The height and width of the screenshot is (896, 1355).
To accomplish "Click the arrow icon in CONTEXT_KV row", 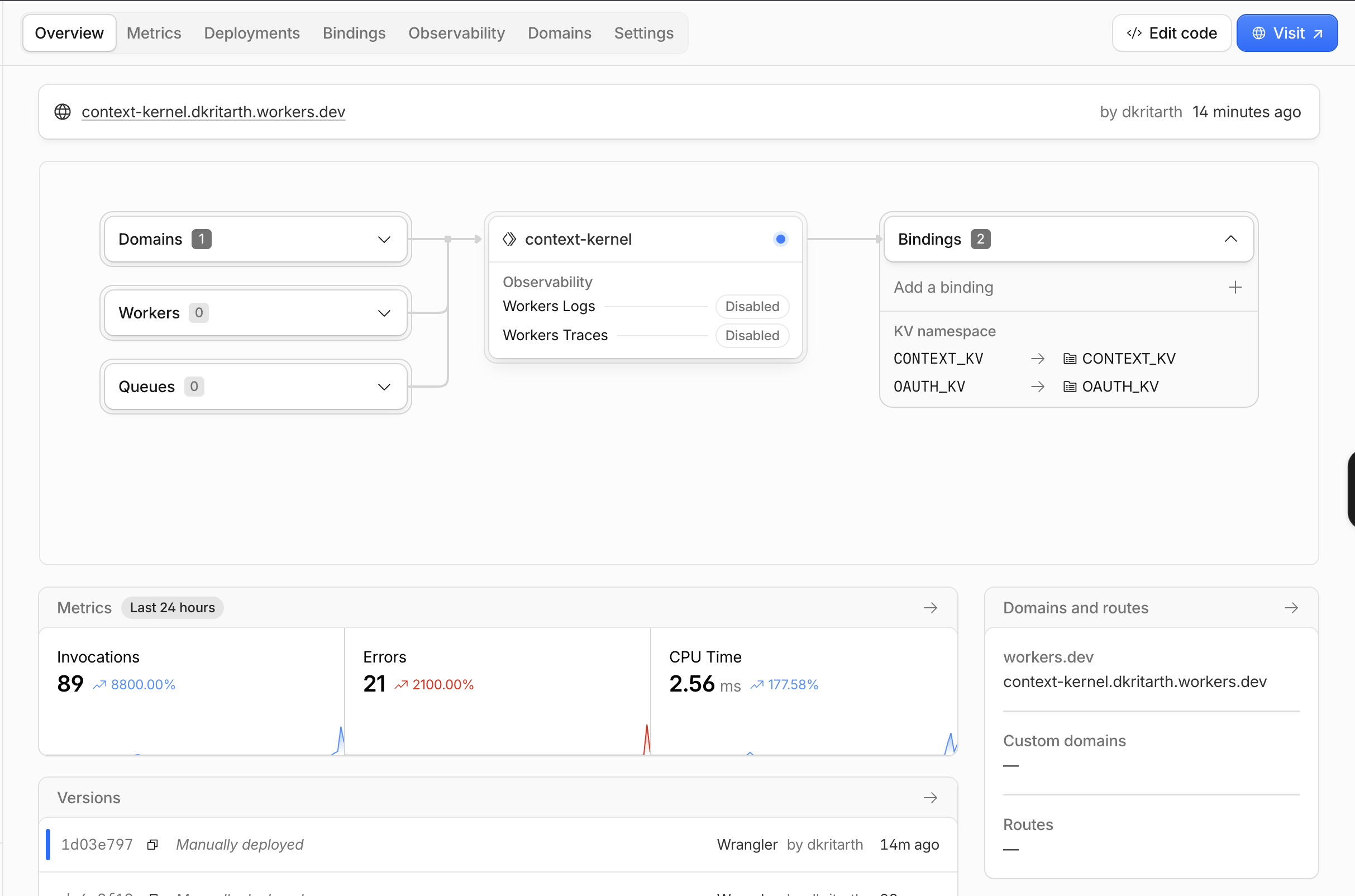I will click(x=1038, y=359).
